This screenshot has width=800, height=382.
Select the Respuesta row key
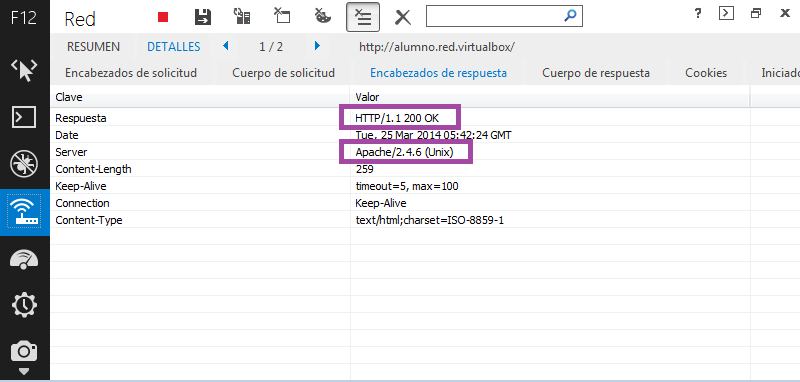click(81, 118)
